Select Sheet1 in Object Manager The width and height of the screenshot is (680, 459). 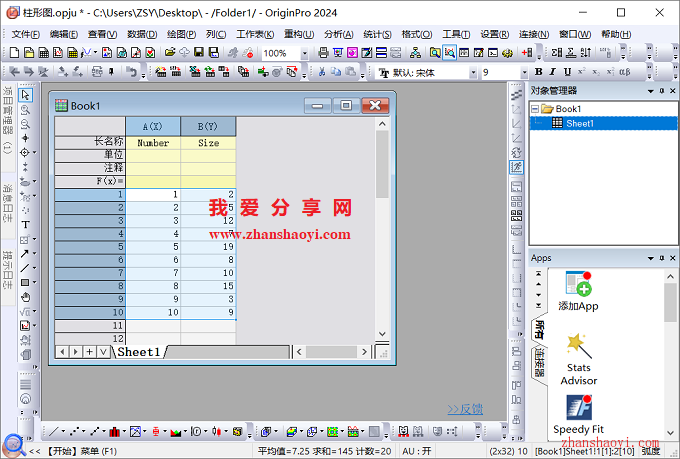point(579,124)
